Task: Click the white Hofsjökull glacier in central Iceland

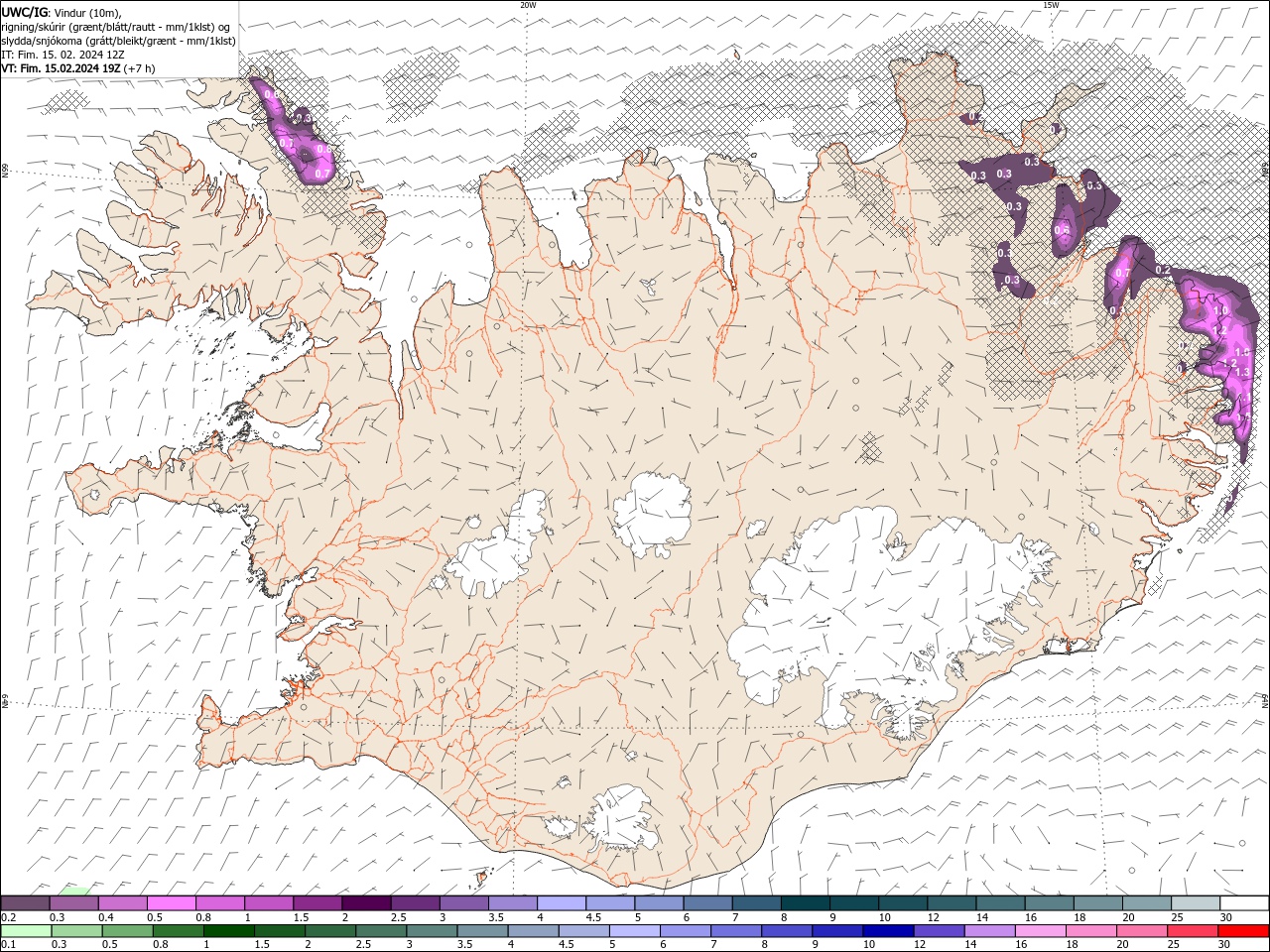Action: (652, 514)
